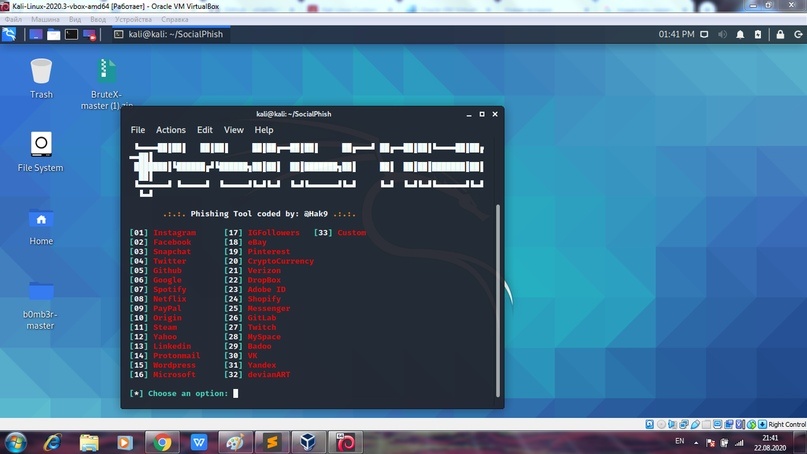This screenshot has height=454, width=807.
Task: Click the power manager battery icon
Action: coord(758,34)
